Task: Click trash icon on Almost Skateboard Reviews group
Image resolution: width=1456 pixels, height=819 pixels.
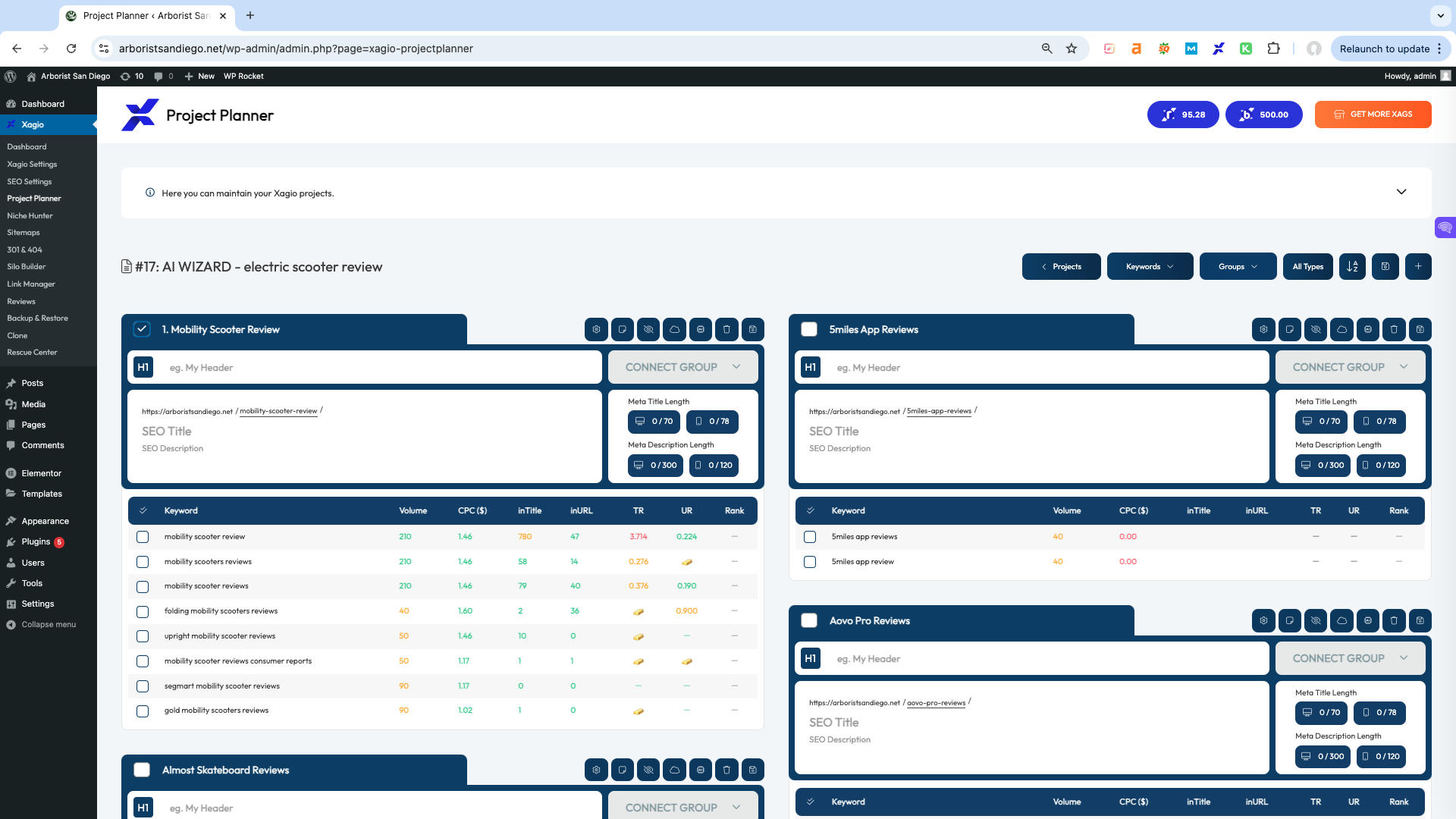Action: click(726, 770)
